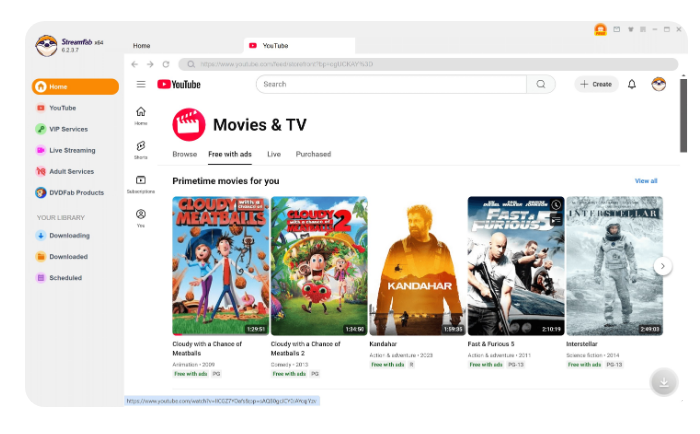700x434 pixels.
Task: Open the title bar dropdown arrow icon
Action: point(630,29)
